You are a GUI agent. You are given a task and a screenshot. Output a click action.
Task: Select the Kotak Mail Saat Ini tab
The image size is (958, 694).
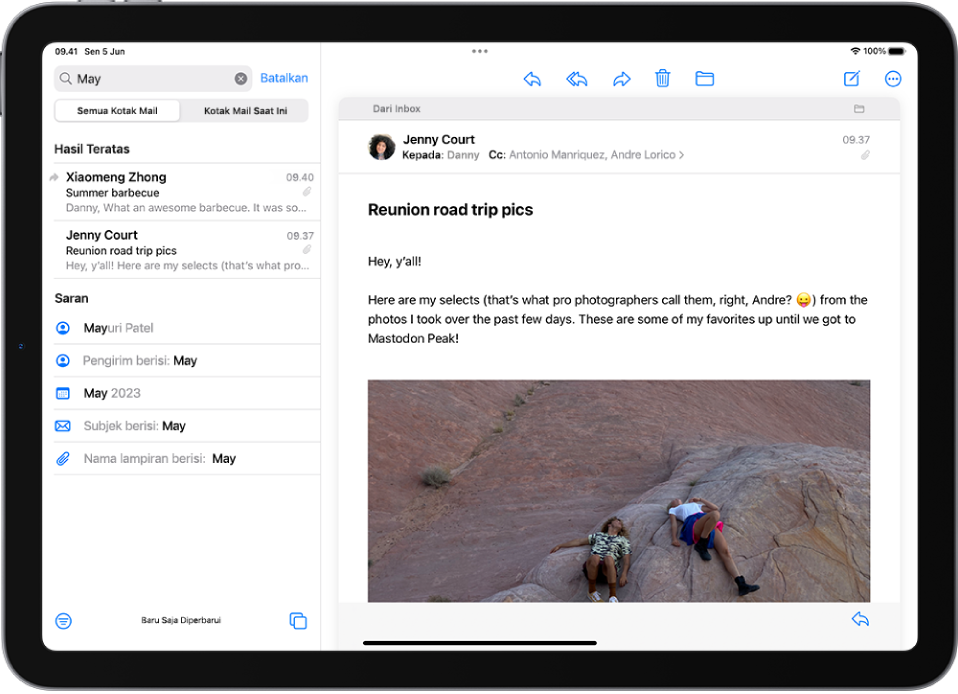tap(244, 110)
